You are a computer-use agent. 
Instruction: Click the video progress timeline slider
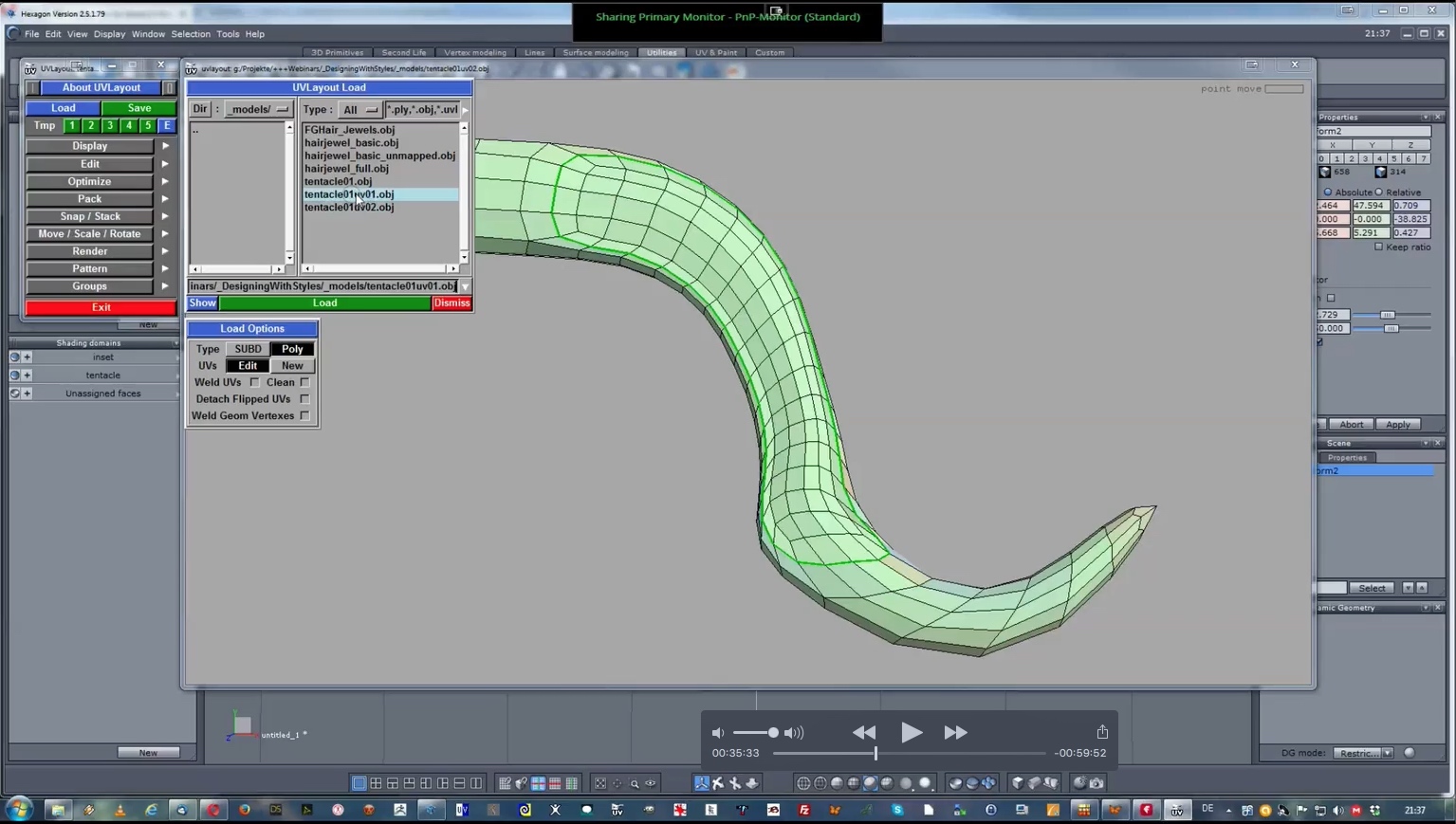(909, 754)
